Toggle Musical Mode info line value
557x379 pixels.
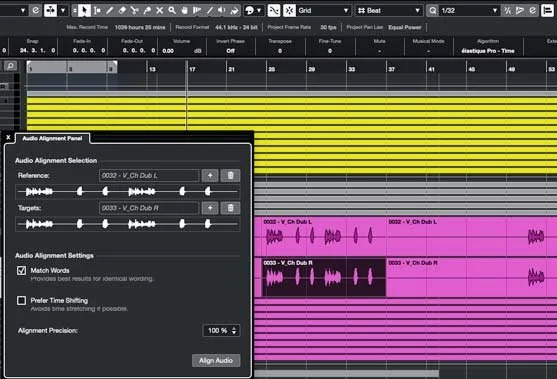click(x=428, y=51)
